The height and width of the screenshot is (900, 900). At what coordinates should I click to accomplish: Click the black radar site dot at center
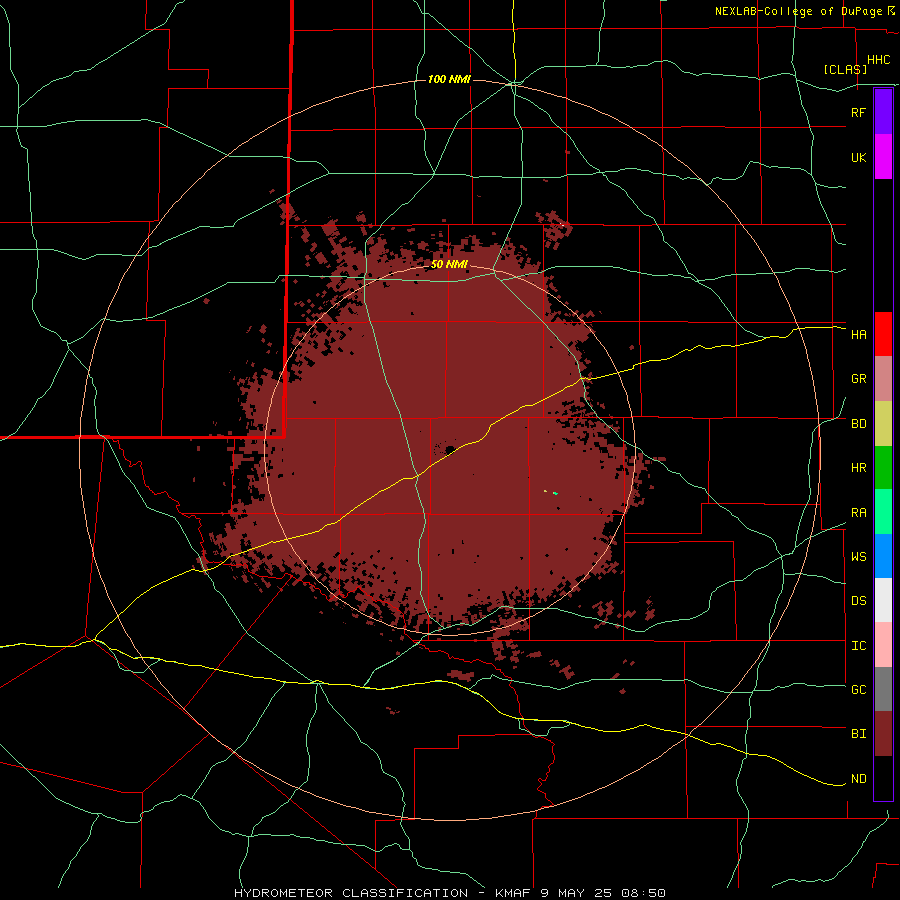(450, 449)
